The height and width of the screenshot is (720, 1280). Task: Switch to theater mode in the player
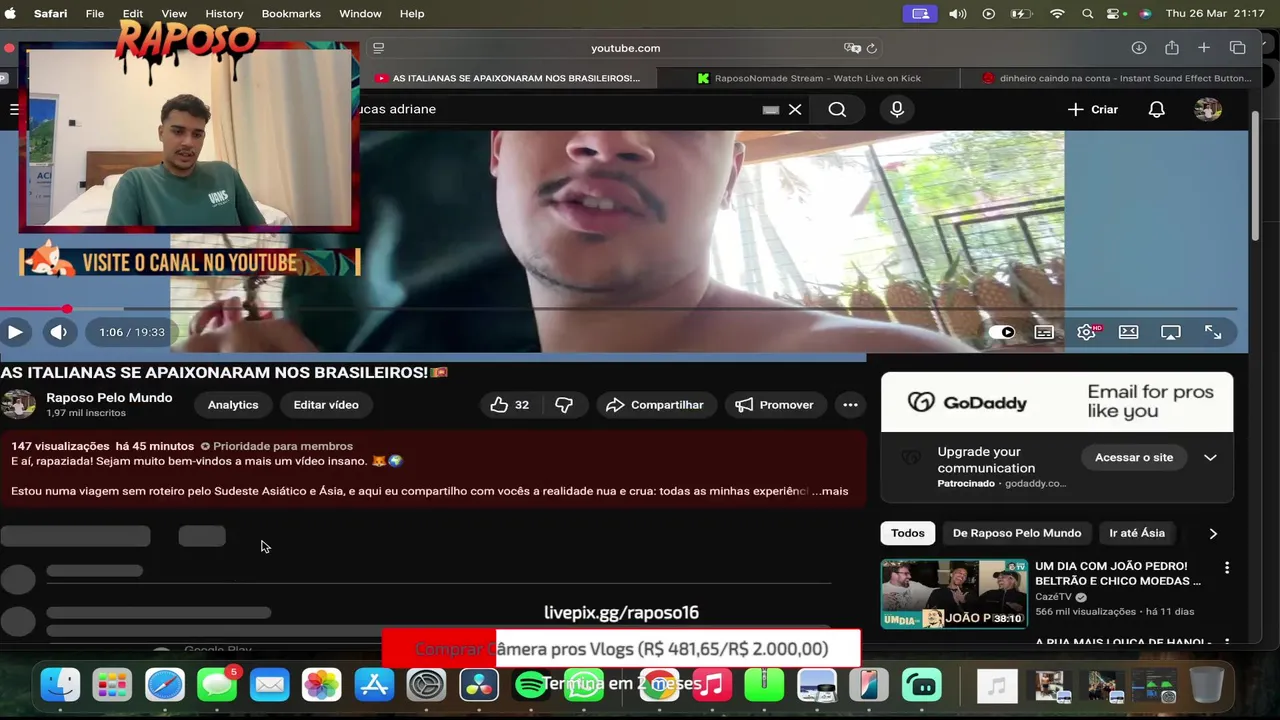pos(1129,332)
